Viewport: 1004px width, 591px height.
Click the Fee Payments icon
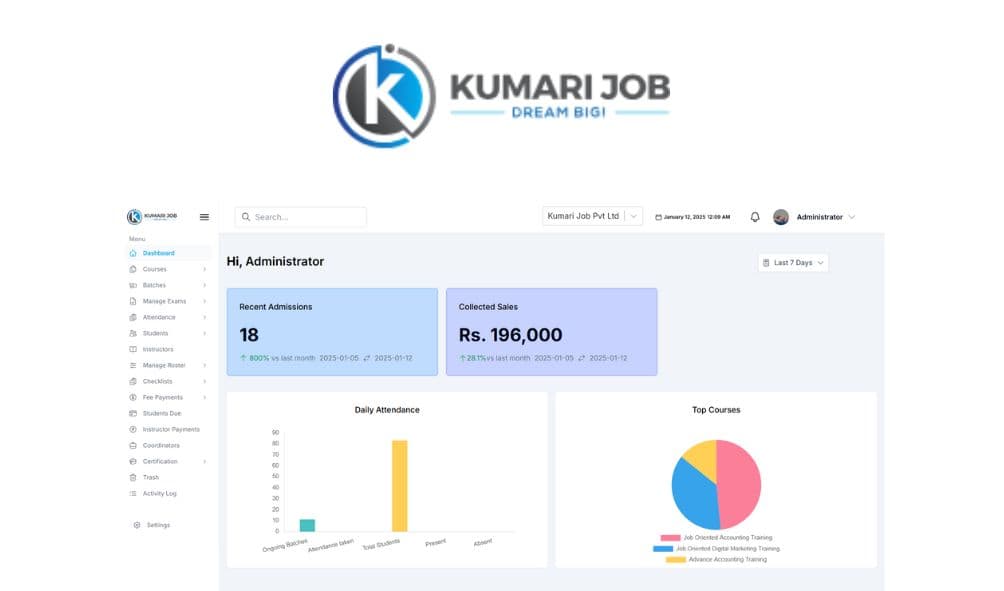[x=133, y=398]
